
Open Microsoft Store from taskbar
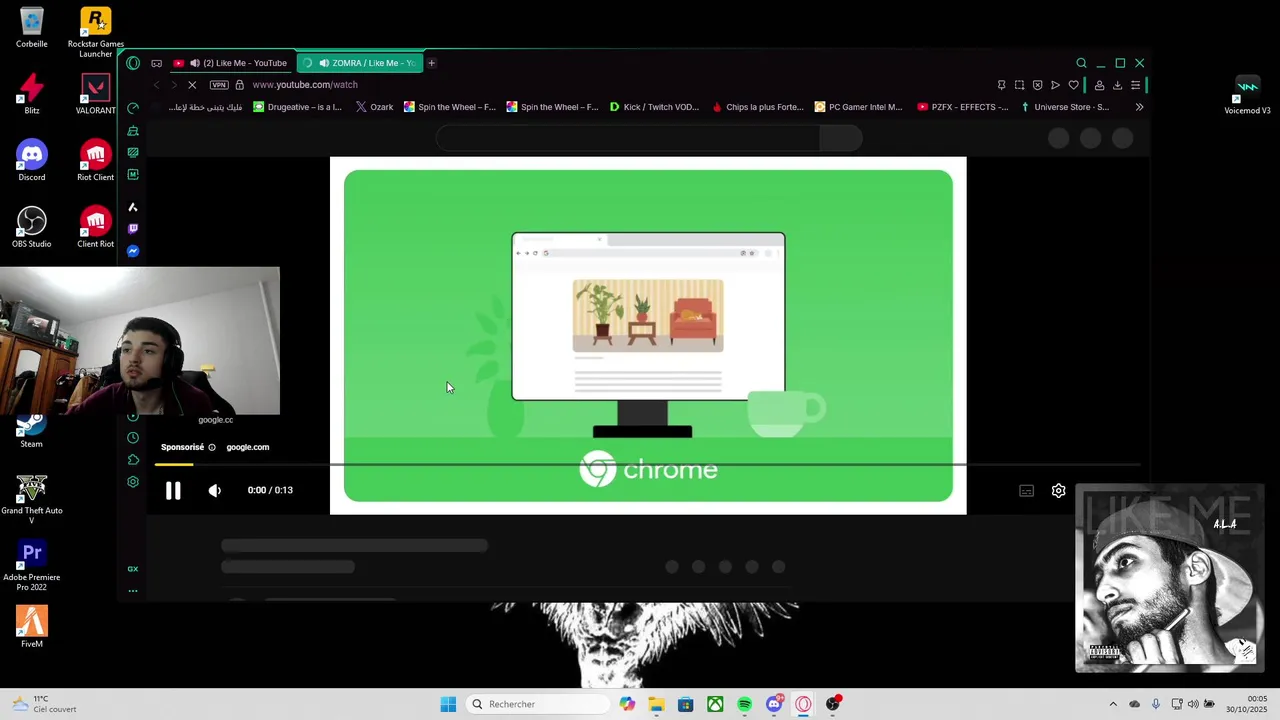(685, 704)
